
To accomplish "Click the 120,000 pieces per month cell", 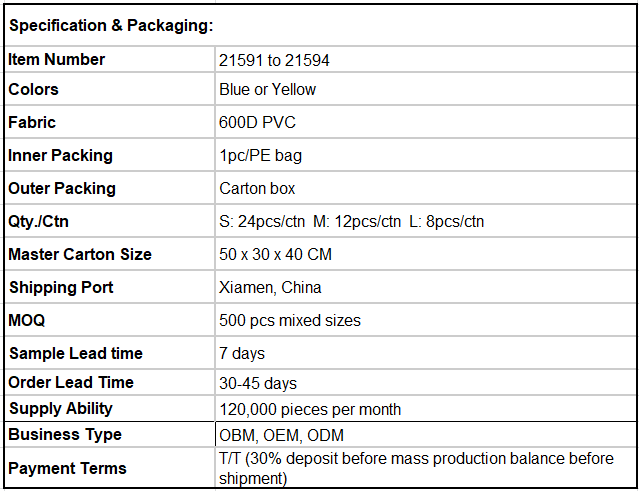I will tap(310, 409).
